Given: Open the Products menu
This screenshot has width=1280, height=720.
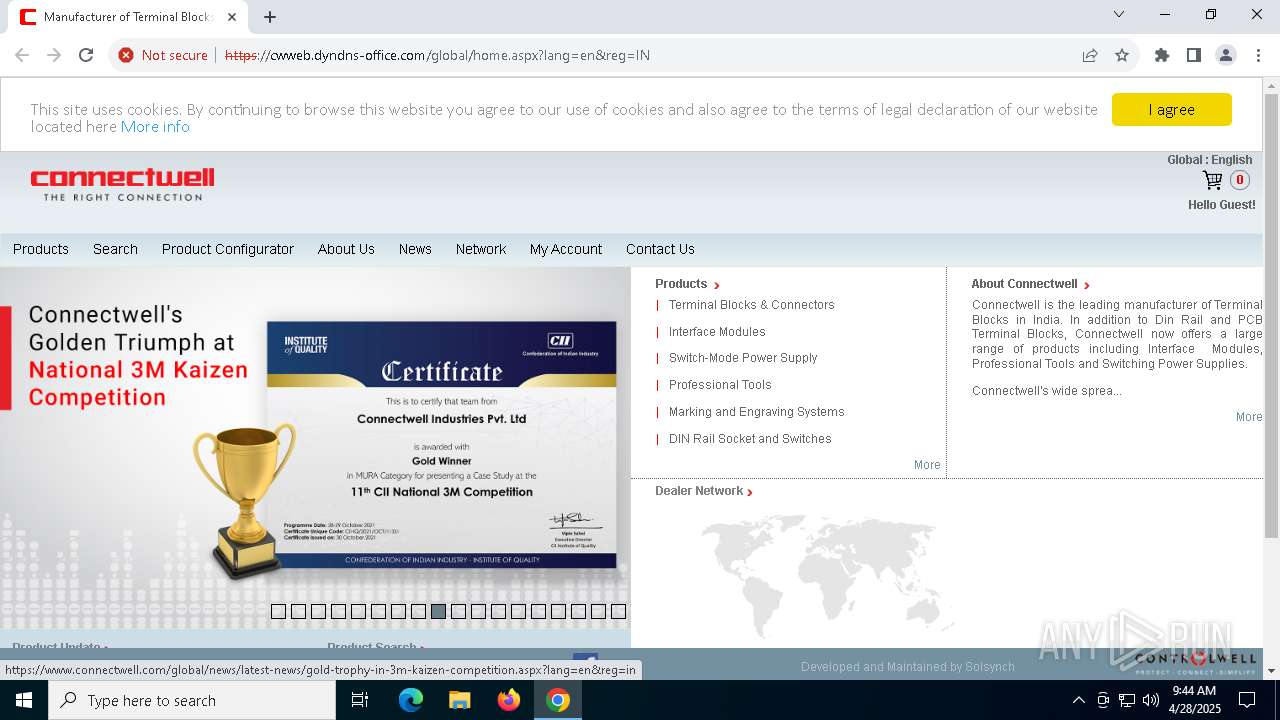Looking at the screenshot, I should coord(41,249).
